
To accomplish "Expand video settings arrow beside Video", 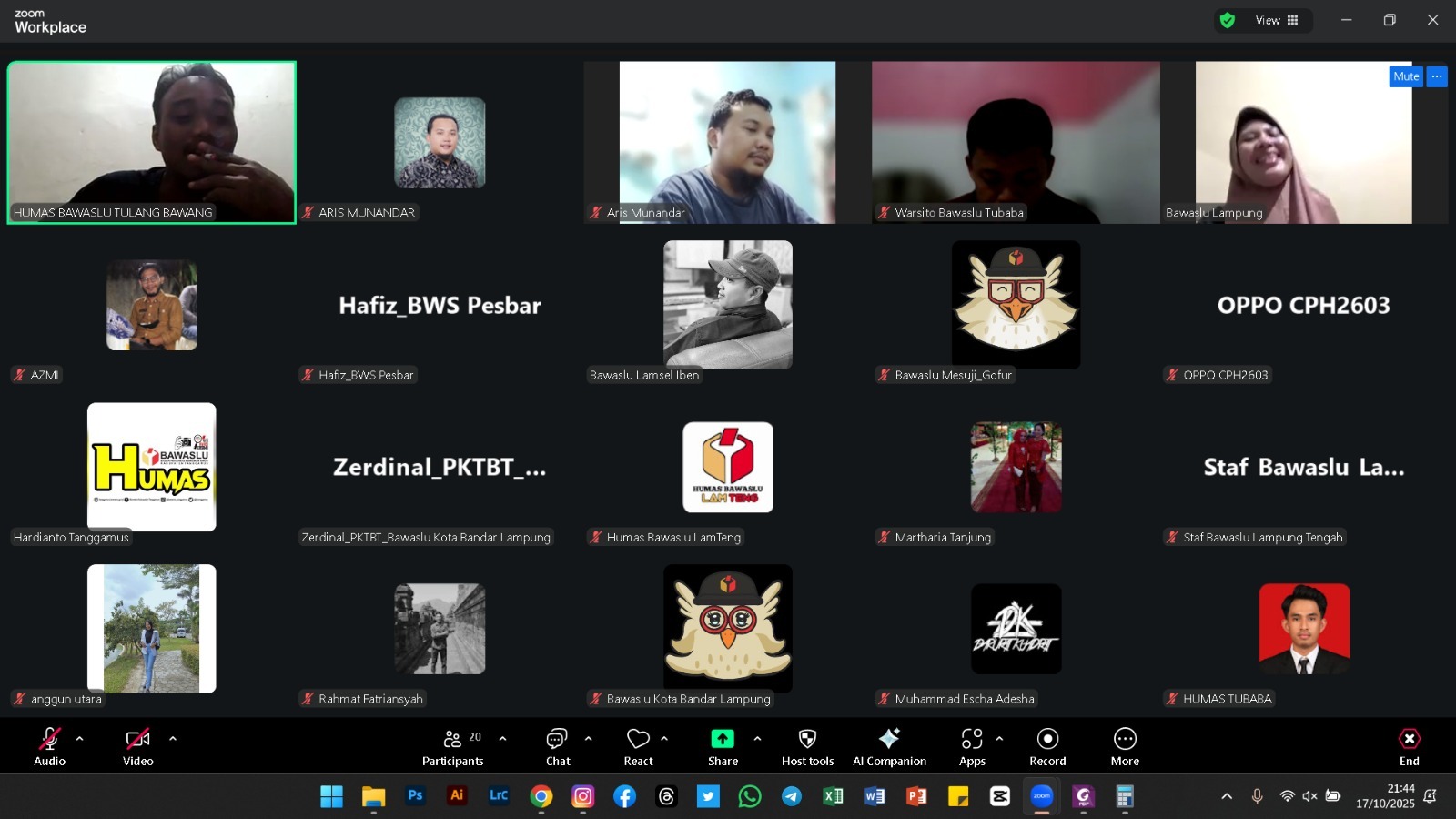I will [173, 739].
